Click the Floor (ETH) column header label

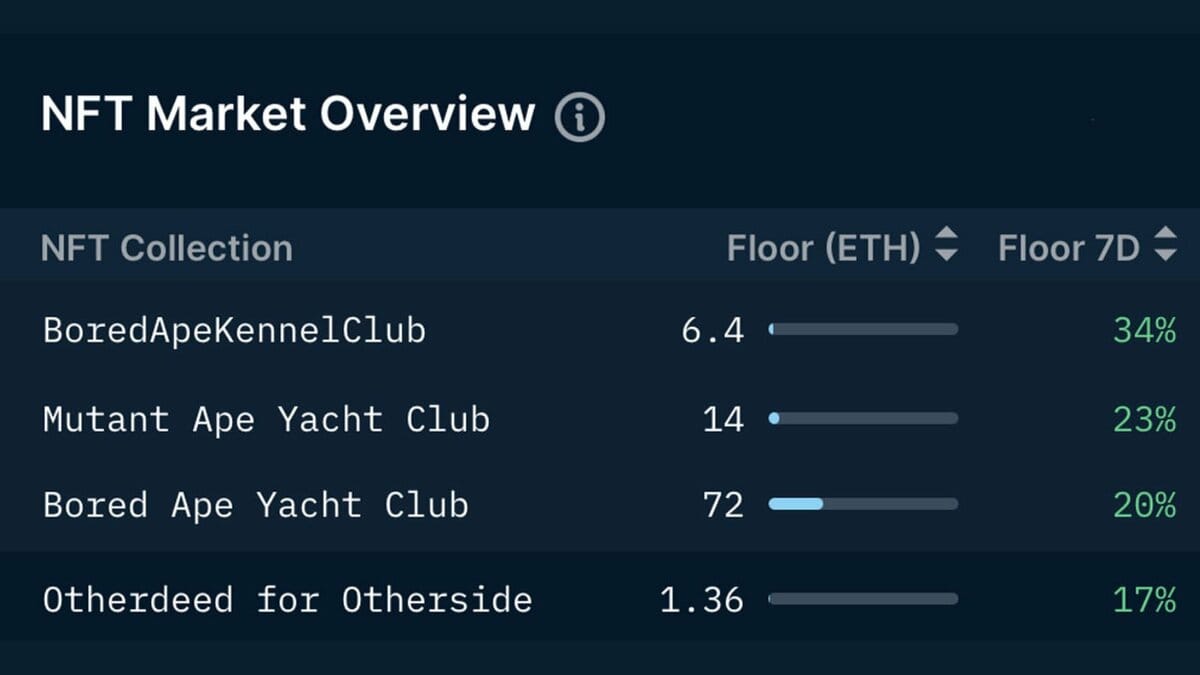coord(823,248)
